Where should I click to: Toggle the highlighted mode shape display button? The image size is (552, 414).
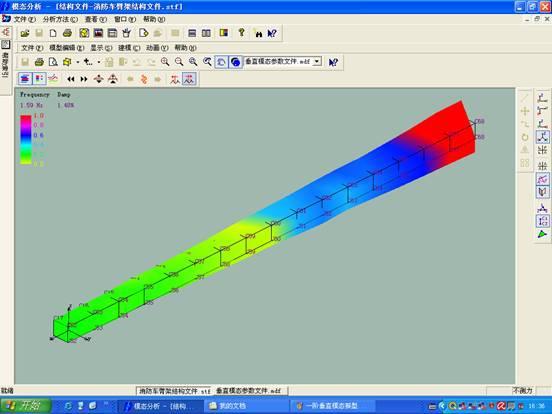click(x=189, y=79)
